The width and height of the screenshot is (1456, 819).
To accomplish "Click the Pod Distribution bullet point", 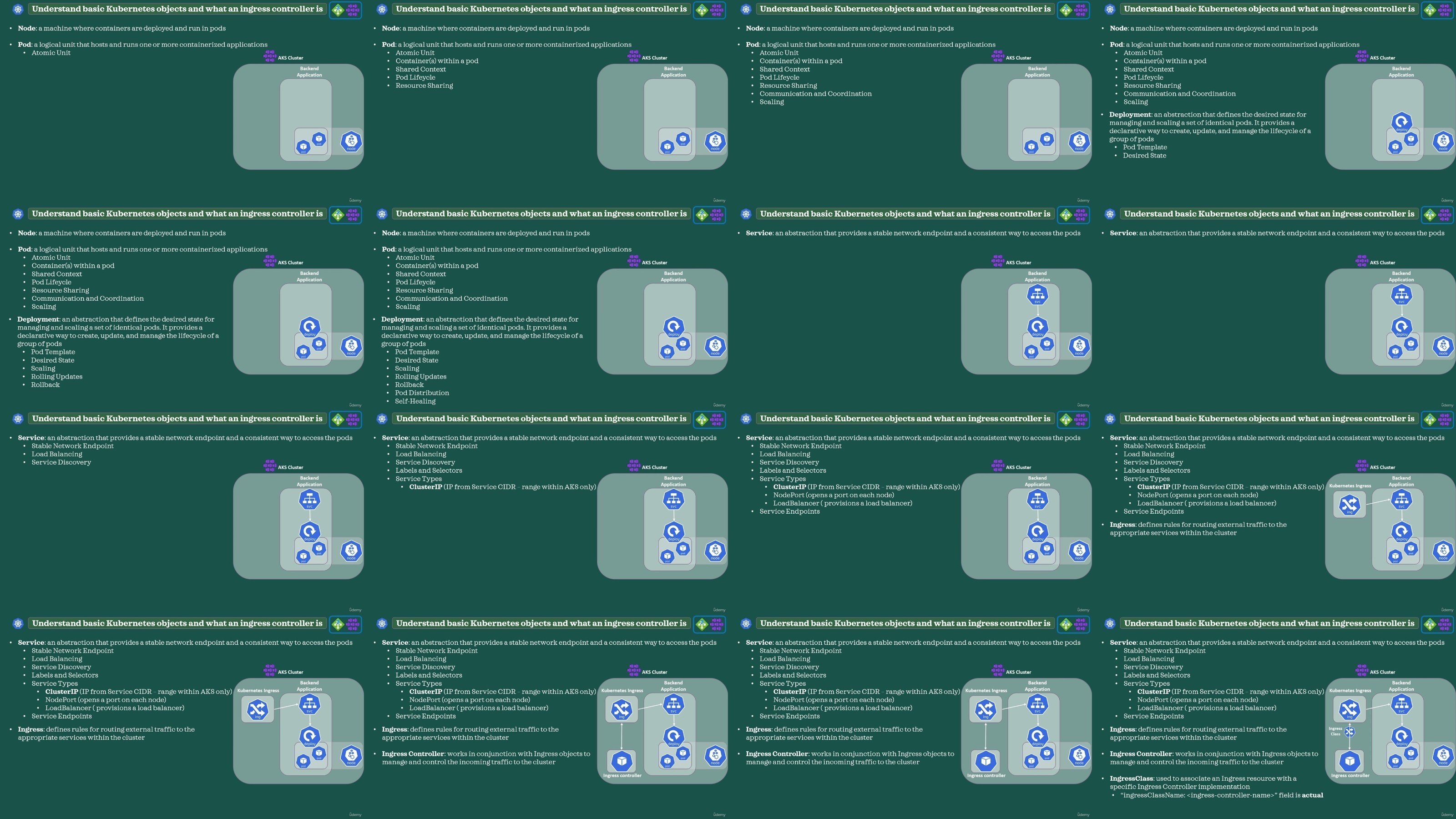I will click(422, 393).
